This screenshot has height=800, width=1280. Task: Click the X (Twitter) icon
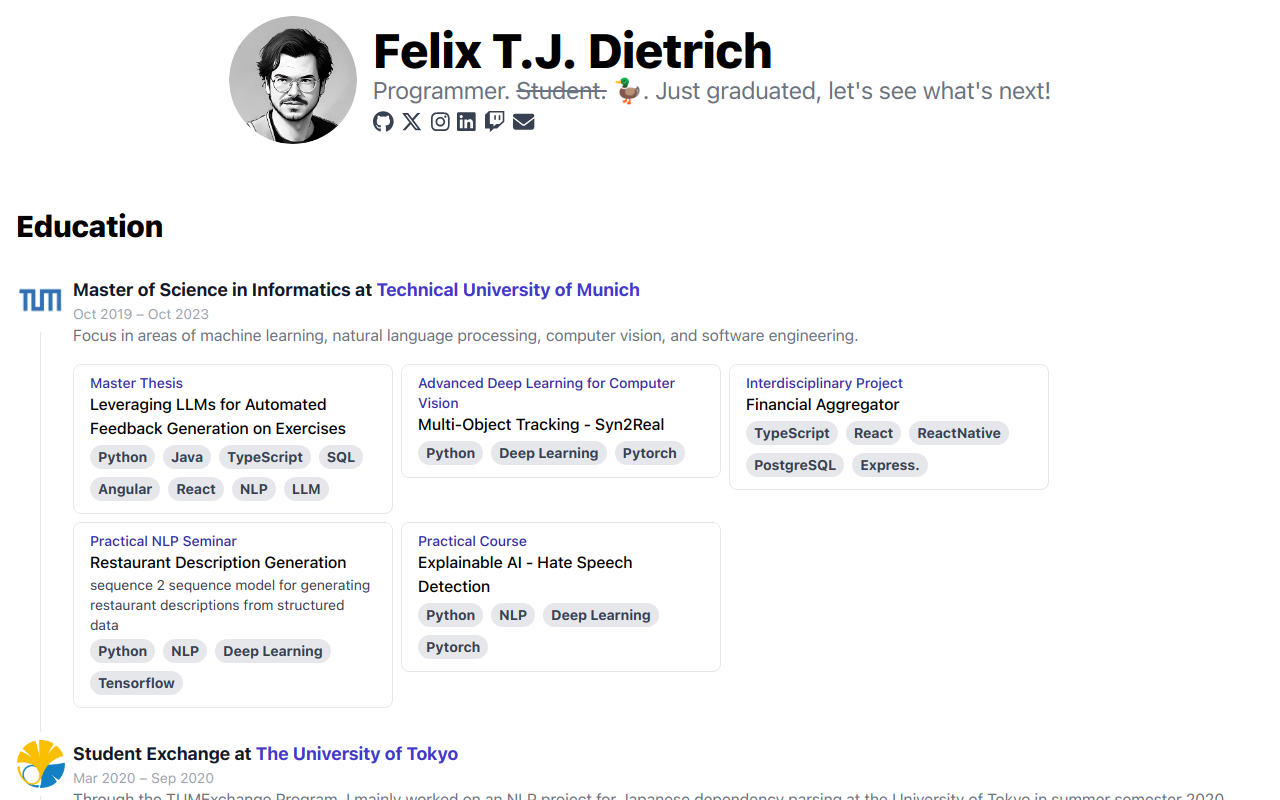411,121
